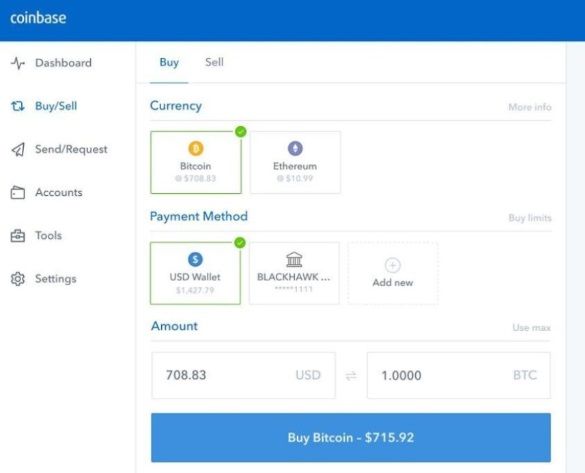585x473 pixels.
Task: Open the Buy tab
Action: click(x=169, y=62)
